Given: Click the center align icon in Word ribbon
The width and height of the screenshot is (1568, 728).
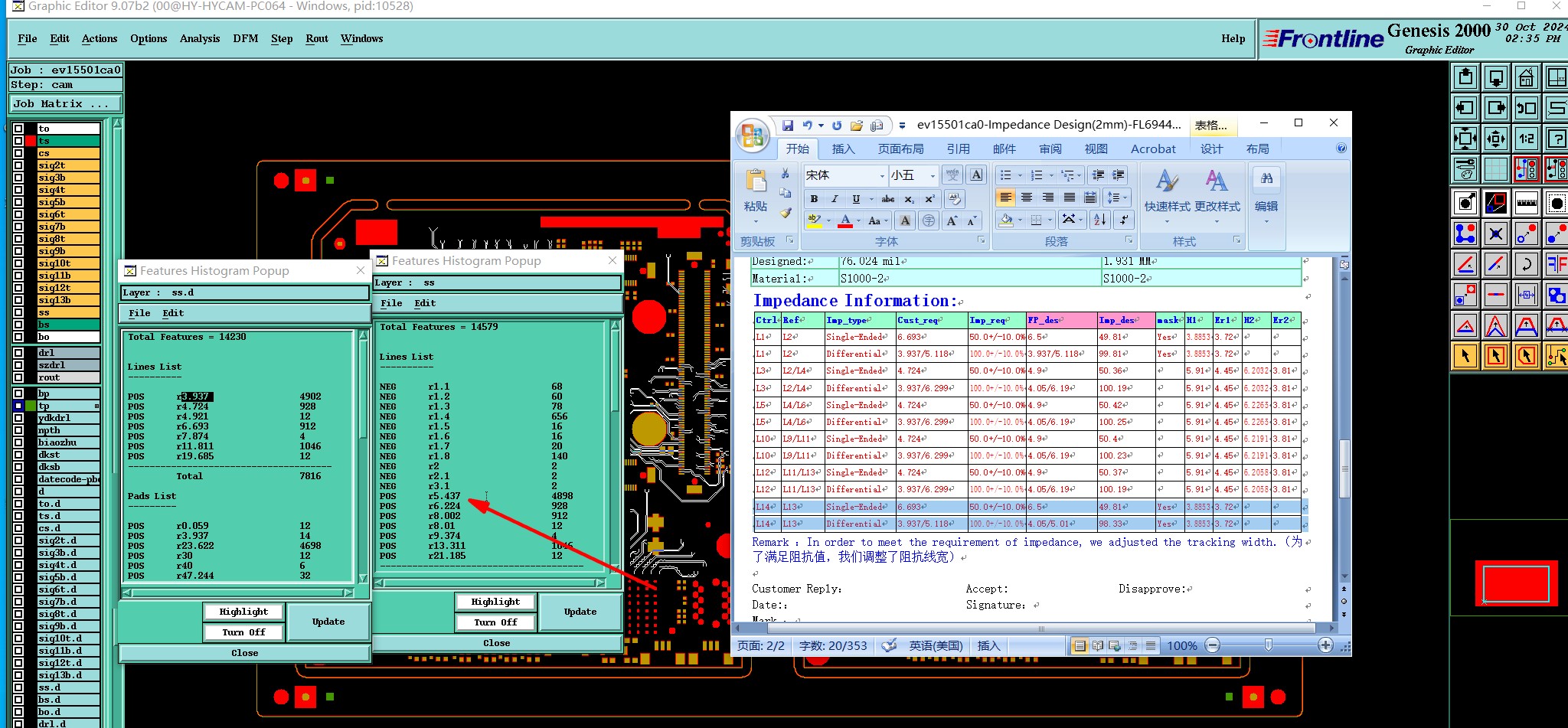Looking at the screenshot, I should [1027, 198].
